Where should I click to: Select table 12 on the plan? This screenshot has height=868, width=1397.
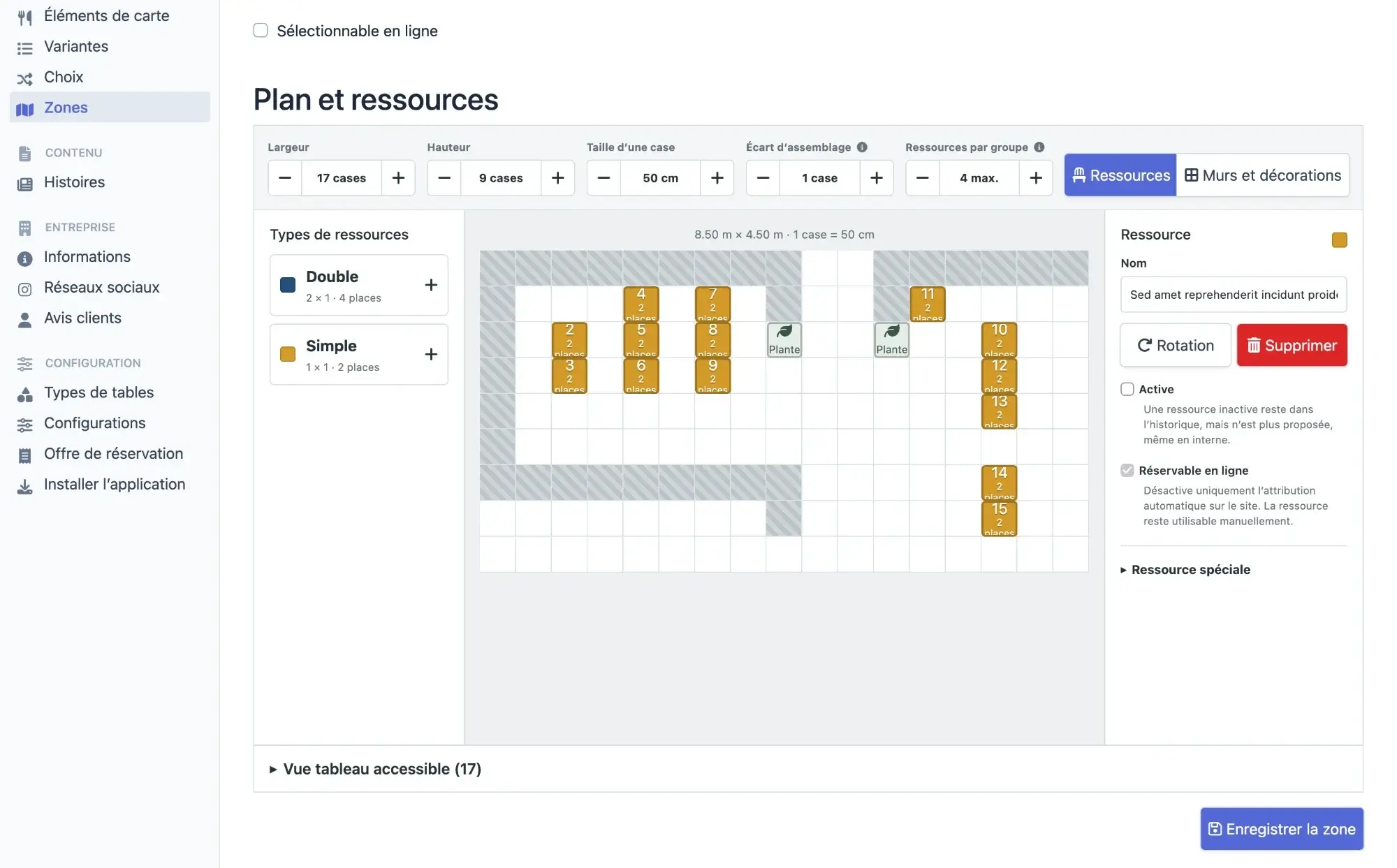(x=1000, y=376)
